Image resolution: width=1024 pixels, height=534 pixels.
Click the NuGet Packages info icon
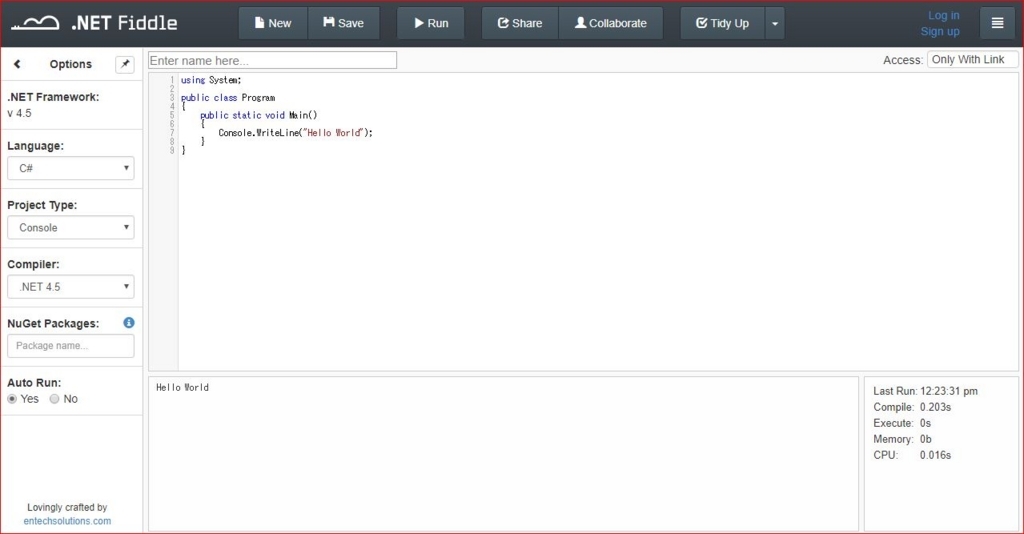point(129,322)
